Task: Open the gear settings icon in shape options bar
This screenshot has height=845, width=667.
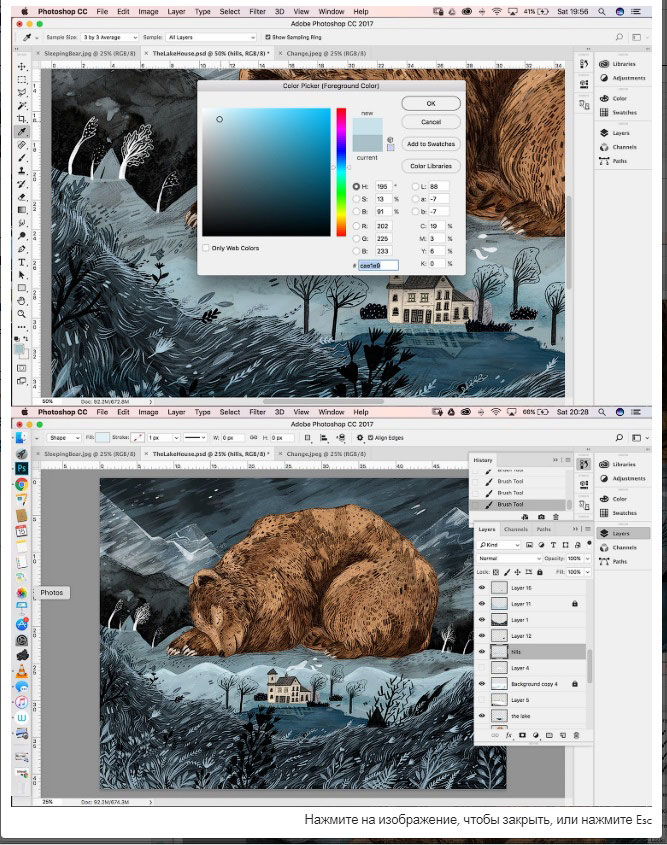Action: point(360,438)
